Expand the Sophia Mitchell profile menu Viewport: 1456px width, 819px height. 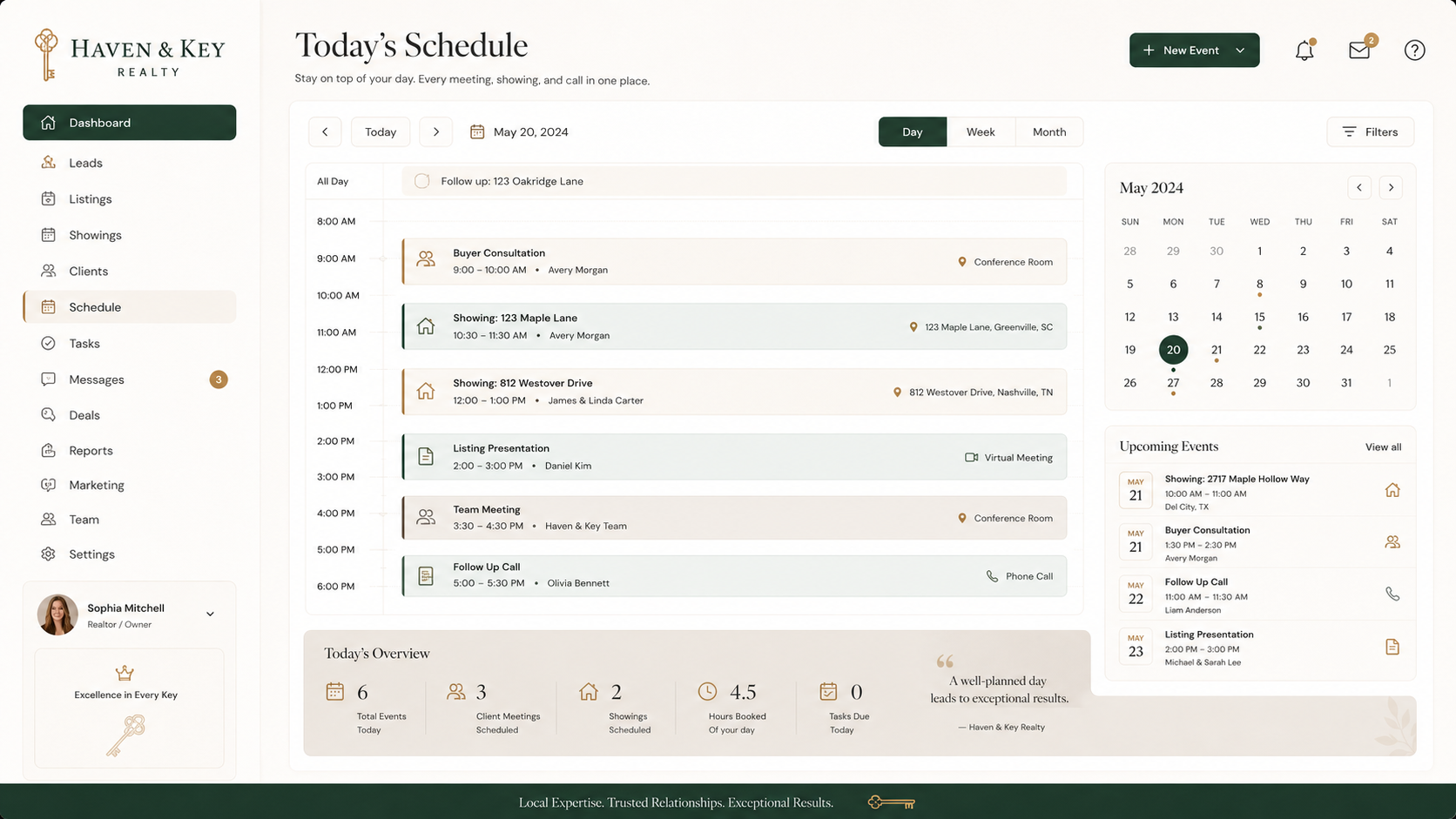pos(210,614)
